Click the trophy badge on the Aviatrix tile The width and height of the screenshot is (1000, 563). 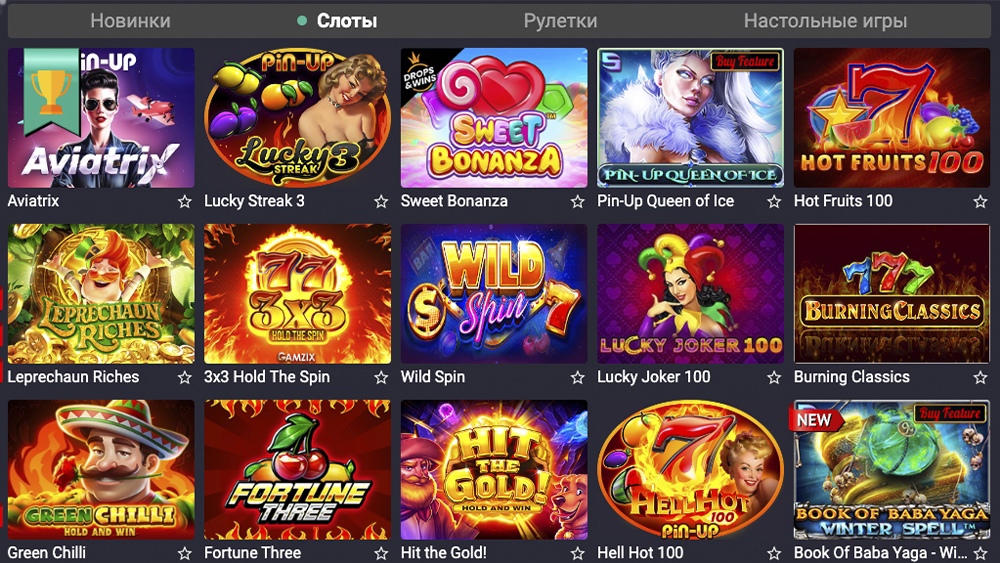tap(52, 91)
